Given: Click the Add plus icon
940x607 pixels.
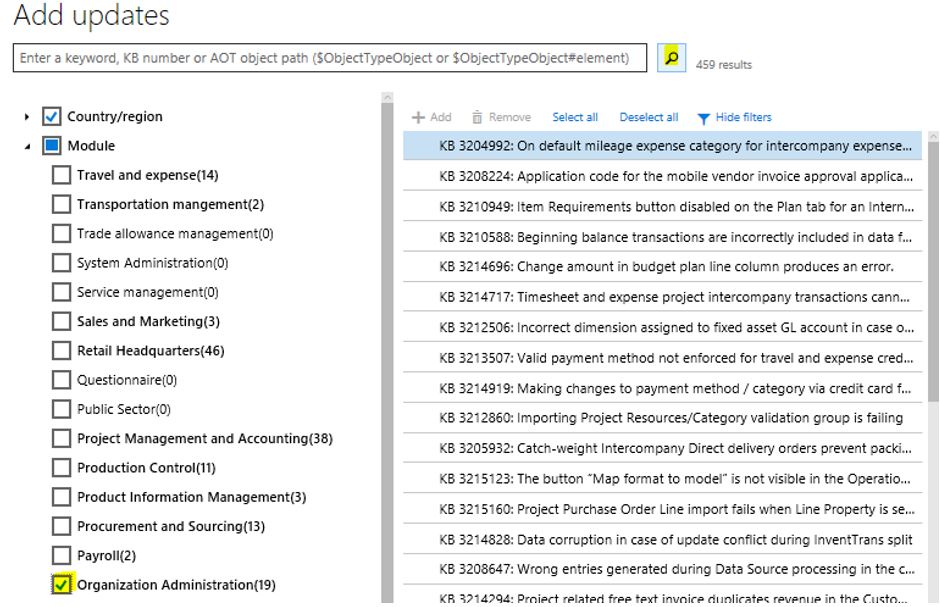Looking at the screenshot, I should [419, 117].
